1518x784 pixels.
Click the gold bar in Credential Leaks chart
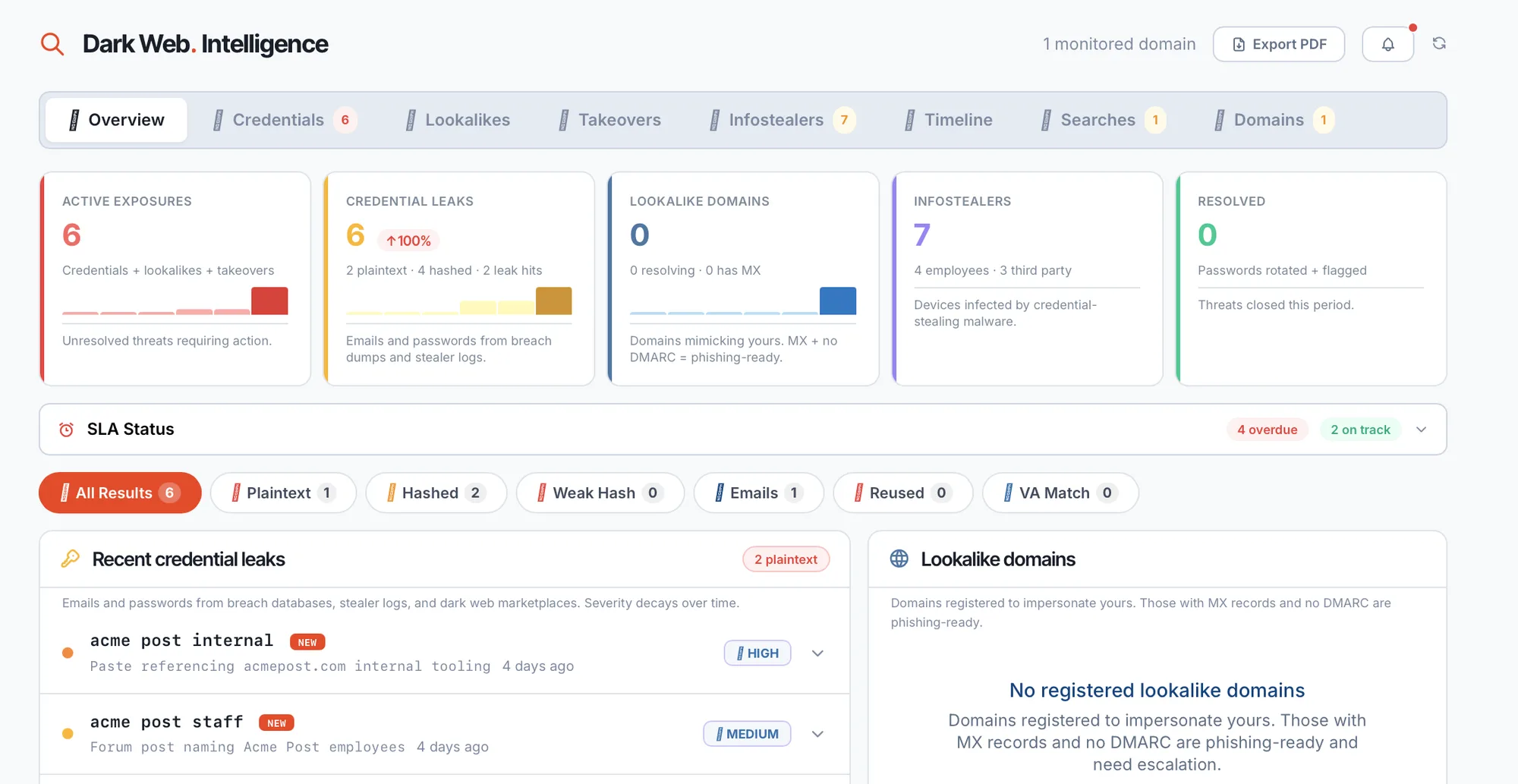pyautogui.click(x=553, y=301)
